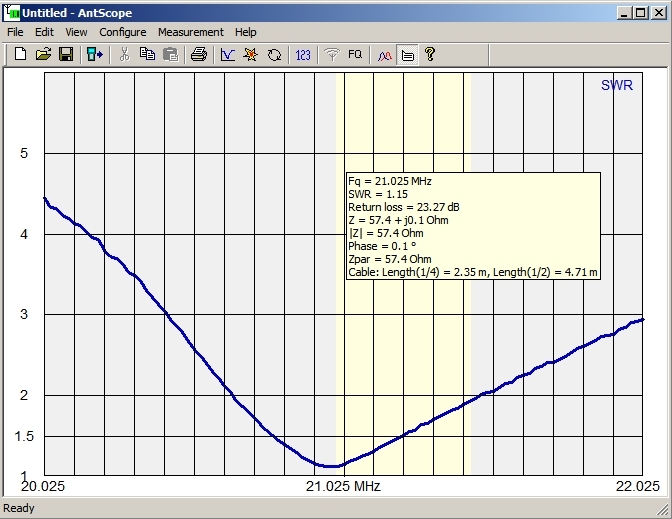This screenshot has width=672, height=519.
Task: Open the File menu
Action: [x=15, y=32]
